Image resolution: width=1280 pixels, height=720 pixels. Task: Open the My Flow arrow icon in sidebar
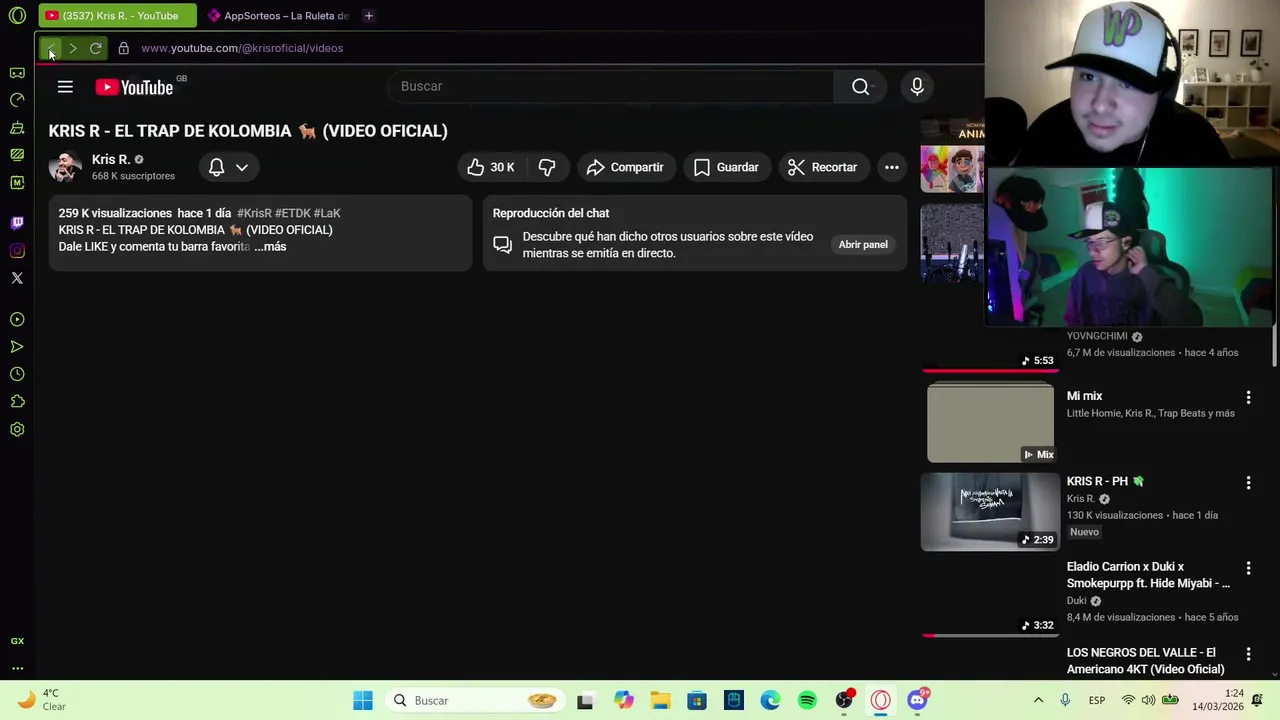[17, 347]
